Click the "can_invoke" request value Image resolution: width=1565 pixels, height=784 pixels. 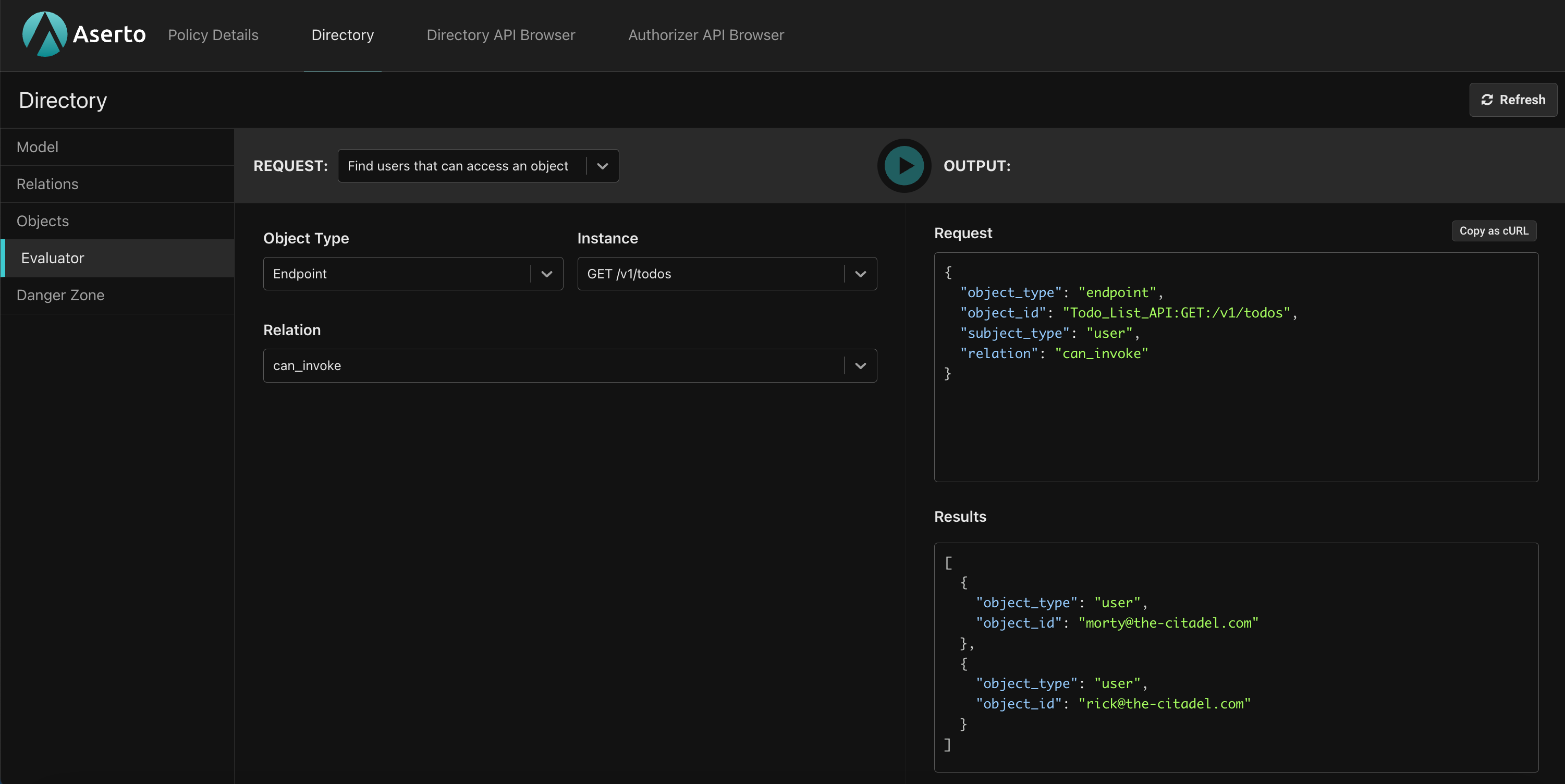(1102, 353)
